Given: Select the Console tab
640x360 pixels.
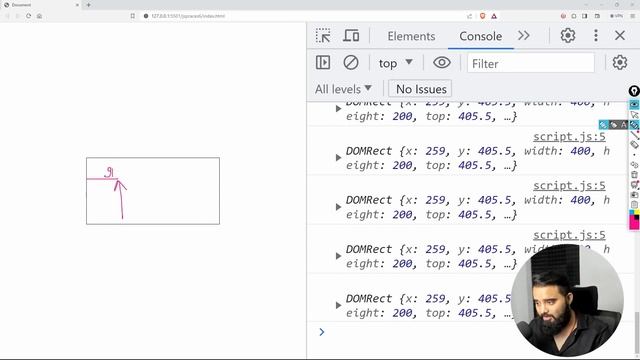Looking at the screenshot, I should 480,36.
